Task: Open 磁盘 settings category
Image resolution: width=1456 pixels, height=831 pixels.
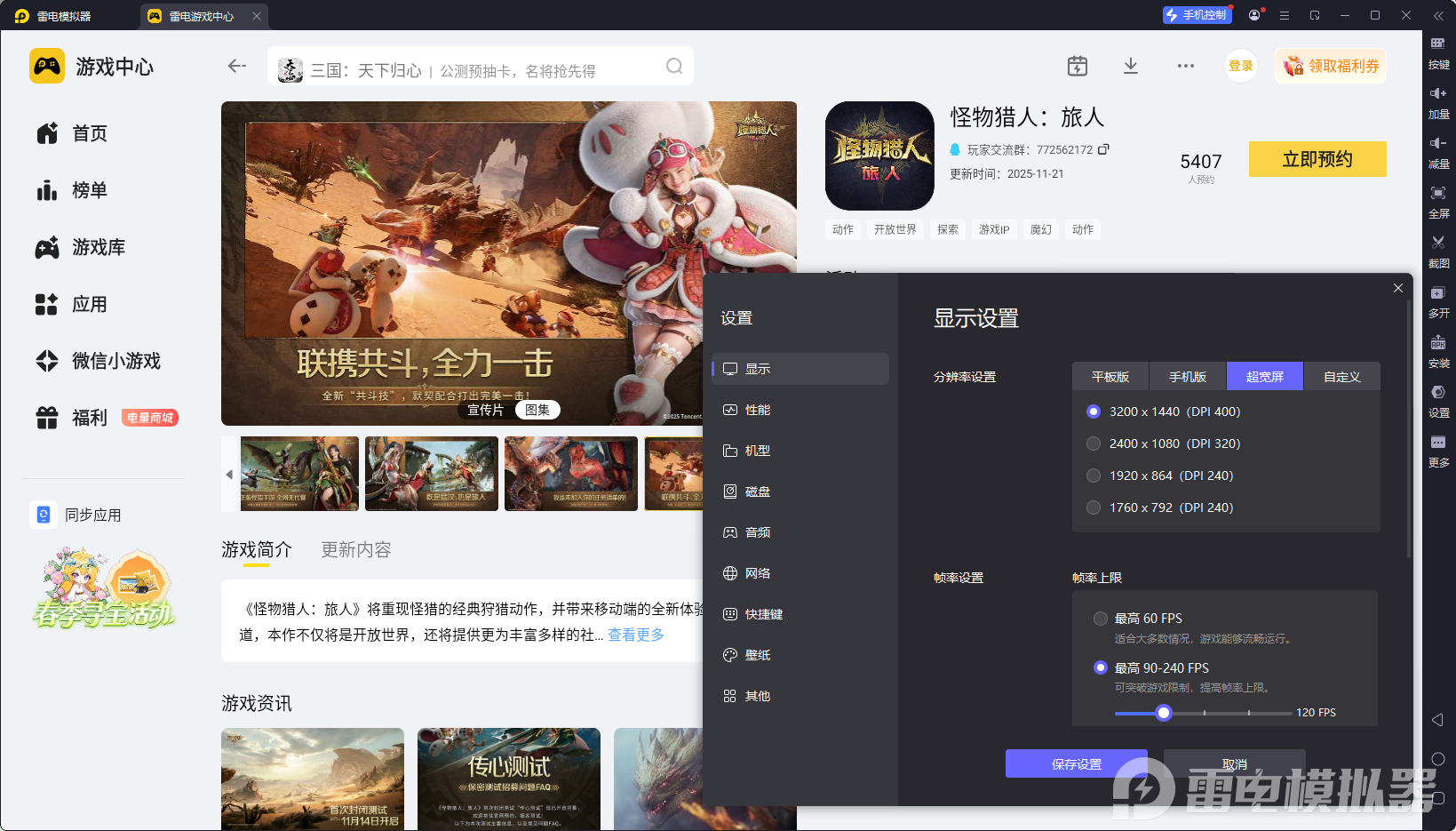Action: tap(800, 491)
